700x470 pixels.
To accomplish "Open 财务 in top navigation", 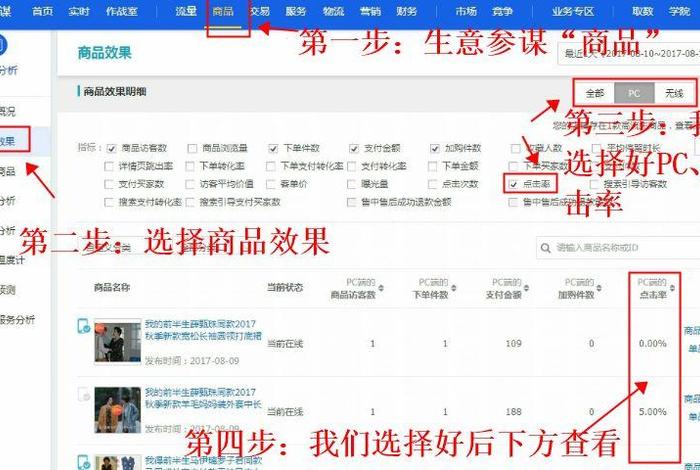I will (406, 11).
